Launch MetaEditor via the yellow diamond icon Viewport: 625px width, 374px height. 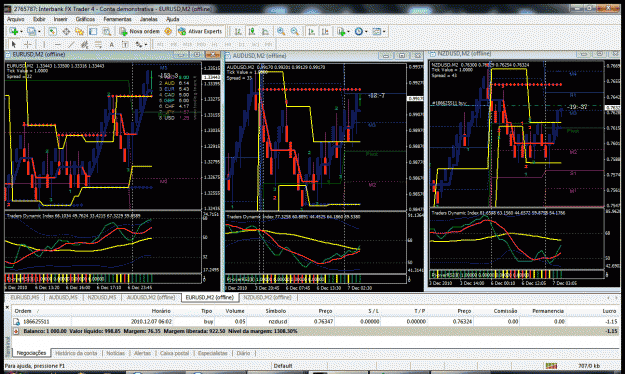168,31
